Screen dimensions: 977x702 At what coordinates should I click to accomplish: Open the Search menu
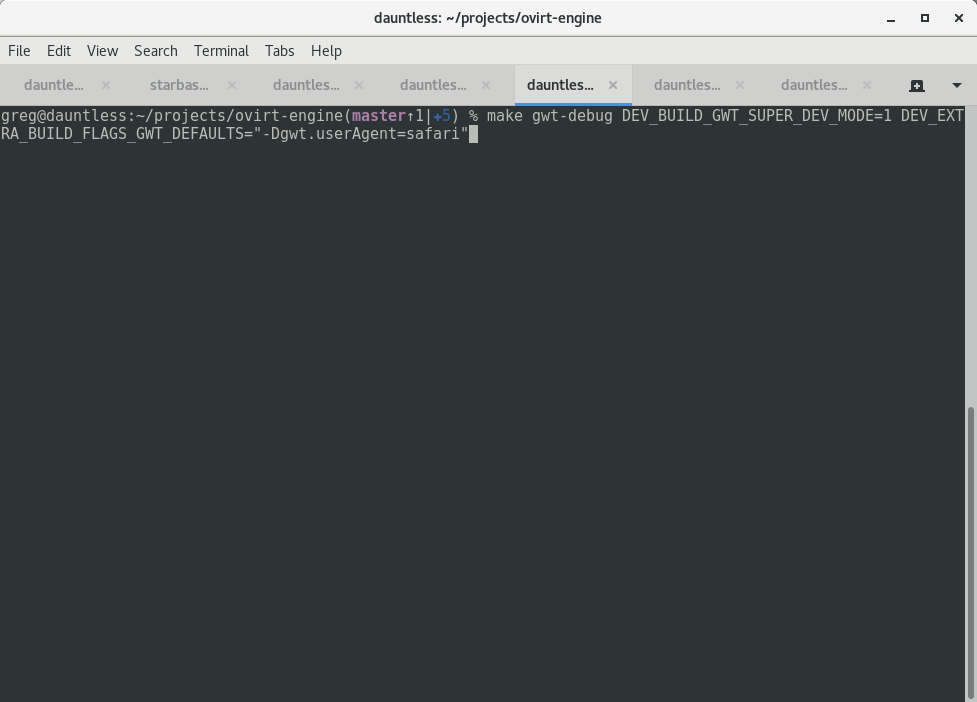[x=156, y=51]
